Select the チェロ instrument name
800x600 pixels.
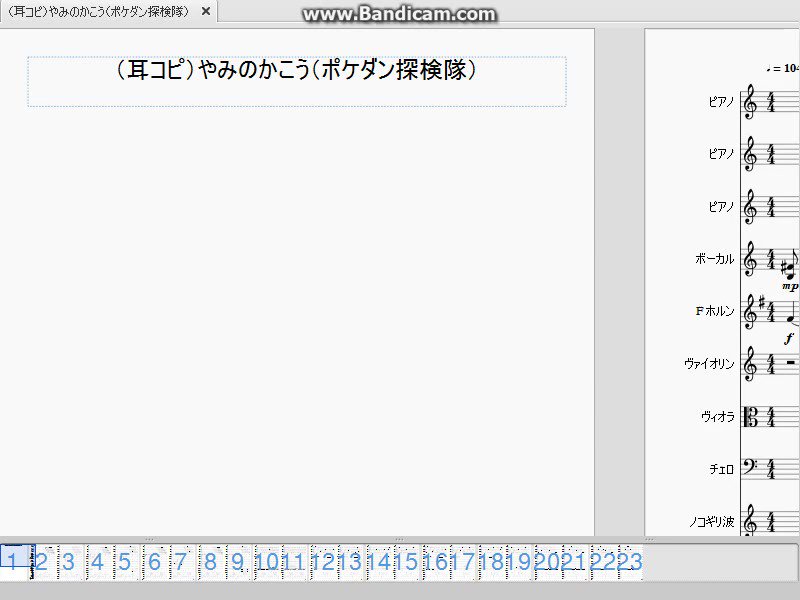pyautogui.click(x=721, y=469)
